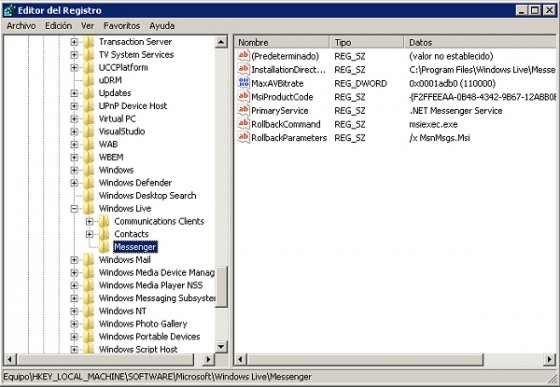Click the '(valor no establecido)' data cell

[451, 56]
